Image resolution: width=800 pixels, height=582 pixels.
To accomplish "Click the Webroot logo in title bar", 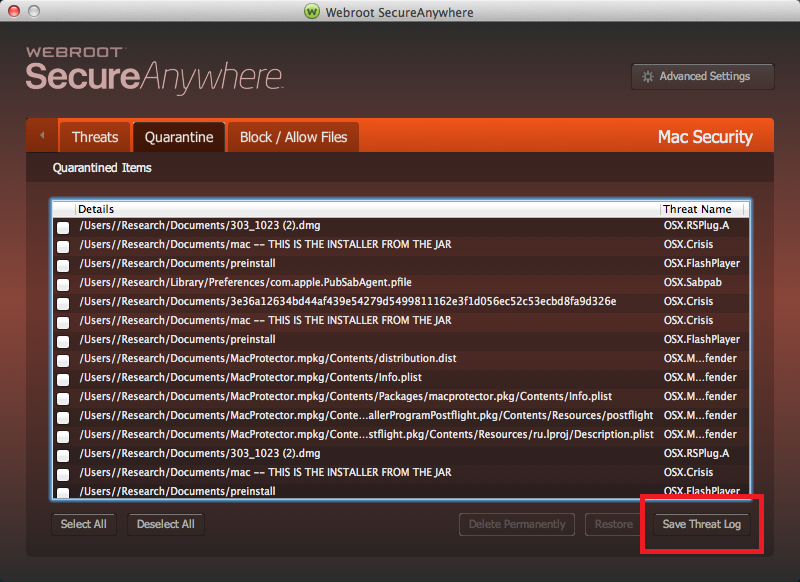I will [312, 12].
